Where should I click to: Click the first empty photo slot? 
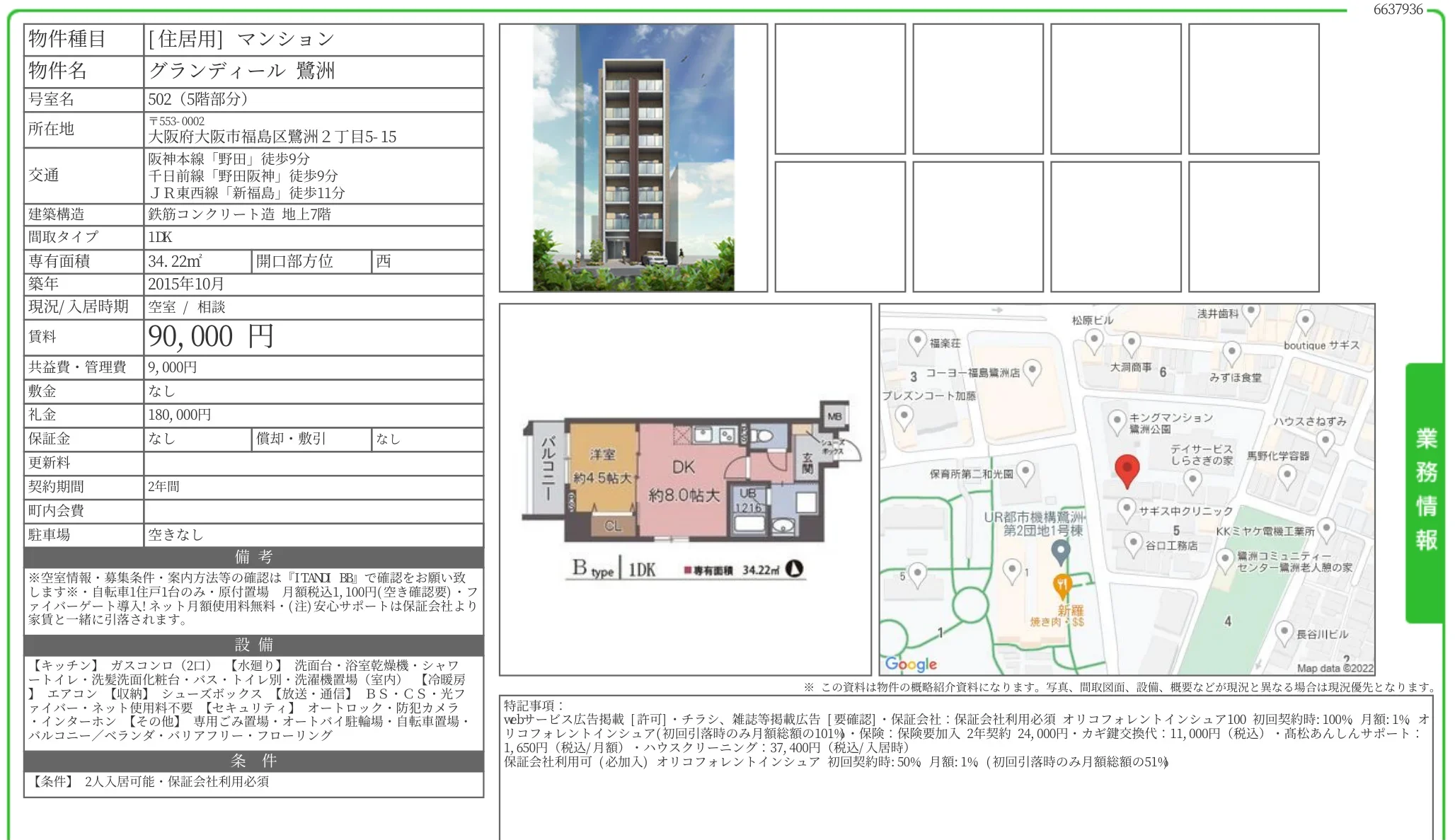pyautogui.click(x=840, y=89)
